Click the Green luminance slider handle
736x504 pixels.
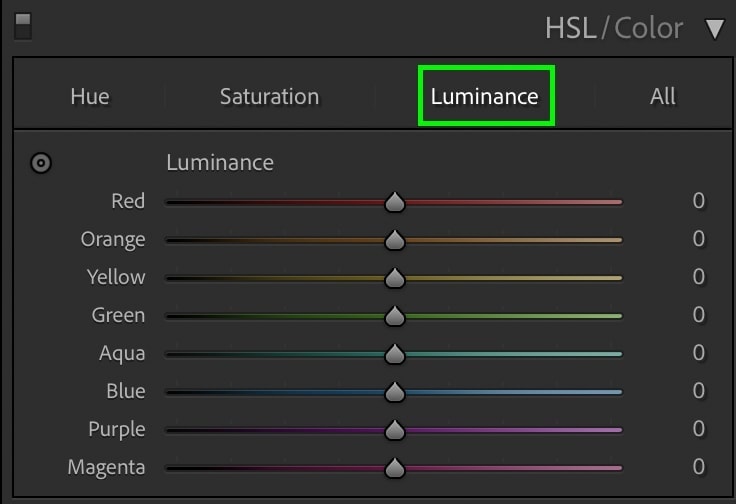(395, 316)
